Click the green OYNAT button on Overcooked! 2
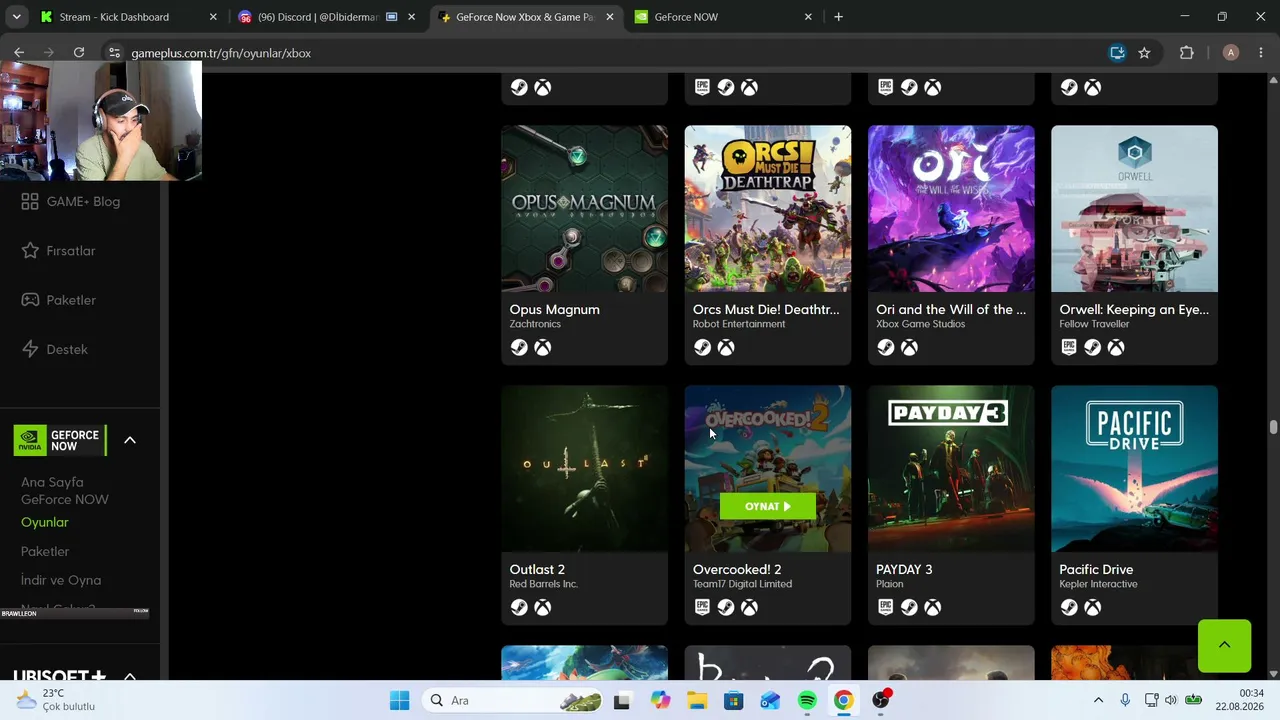The image size is (1280, 720). (768, 506)
